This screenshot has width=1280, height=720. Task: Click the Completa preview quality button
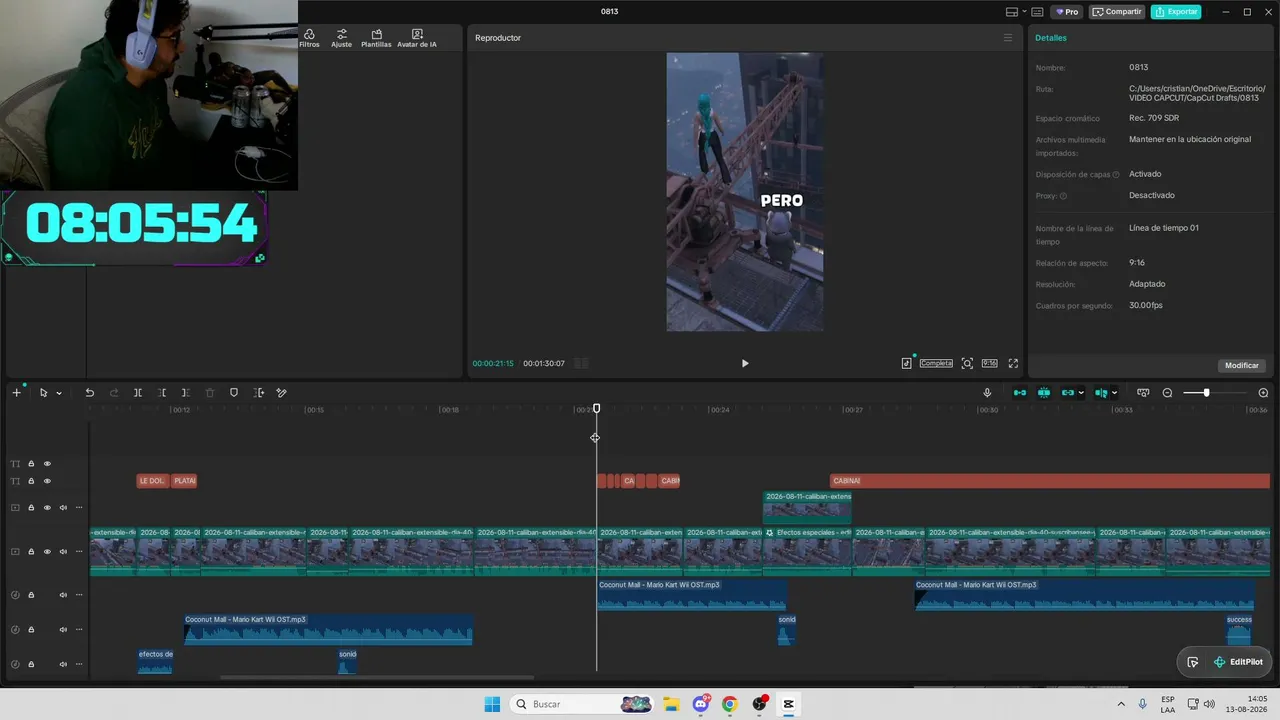[x=936, y=363]
